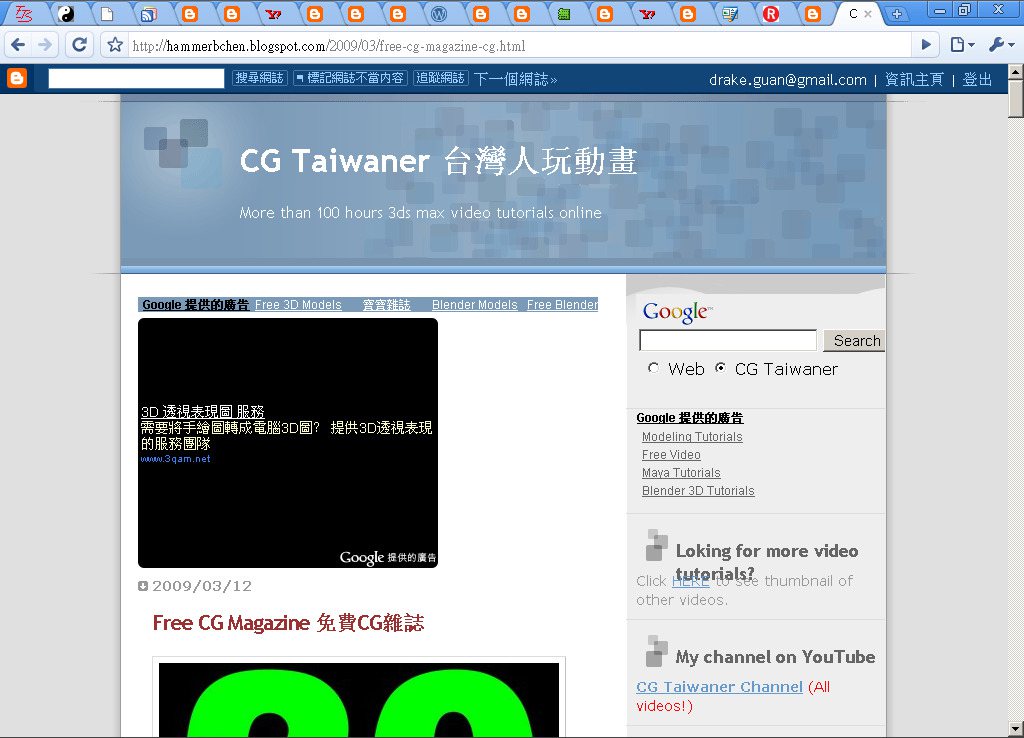This screenshot has height=738, width=1024.
Task: Focus the sidebar Google search box
Action: (x=728, y=340)
